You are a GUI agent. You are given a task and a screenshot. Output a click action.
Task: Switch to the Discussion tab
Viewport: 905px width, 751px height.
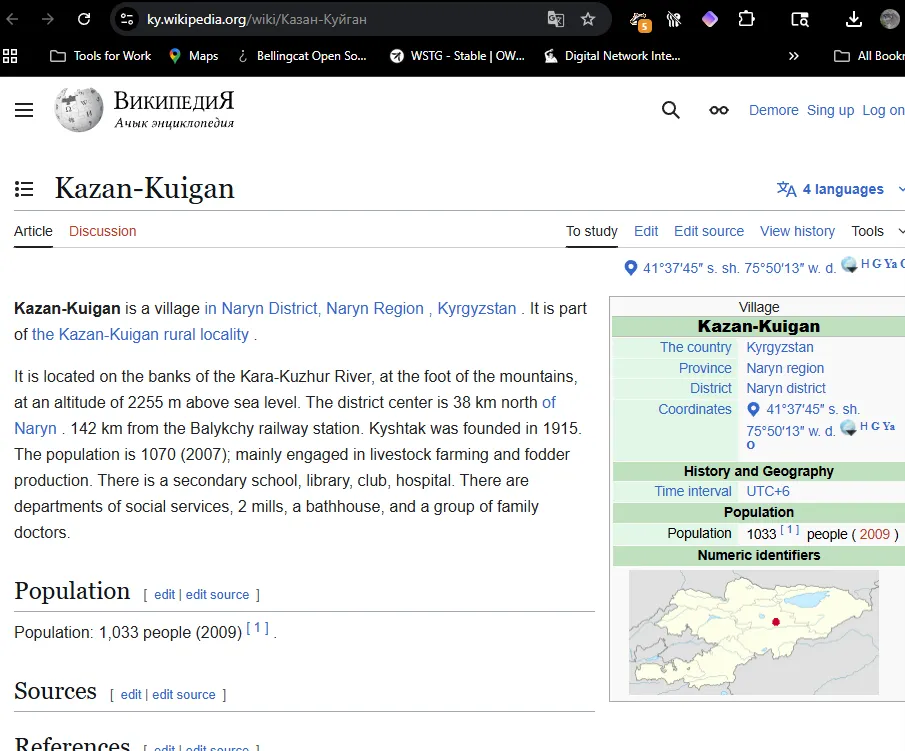[102, 231]
